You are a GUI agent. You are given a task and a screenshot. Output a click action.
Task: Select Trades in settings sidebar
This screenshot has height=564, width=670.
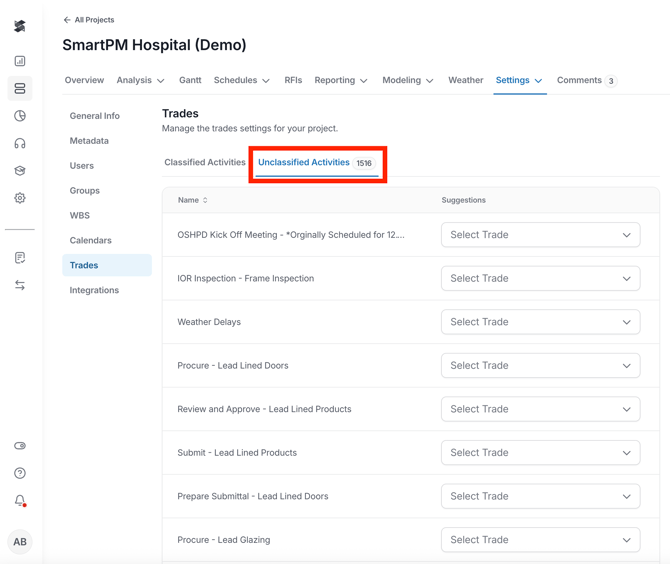click(x=107, y=265)
